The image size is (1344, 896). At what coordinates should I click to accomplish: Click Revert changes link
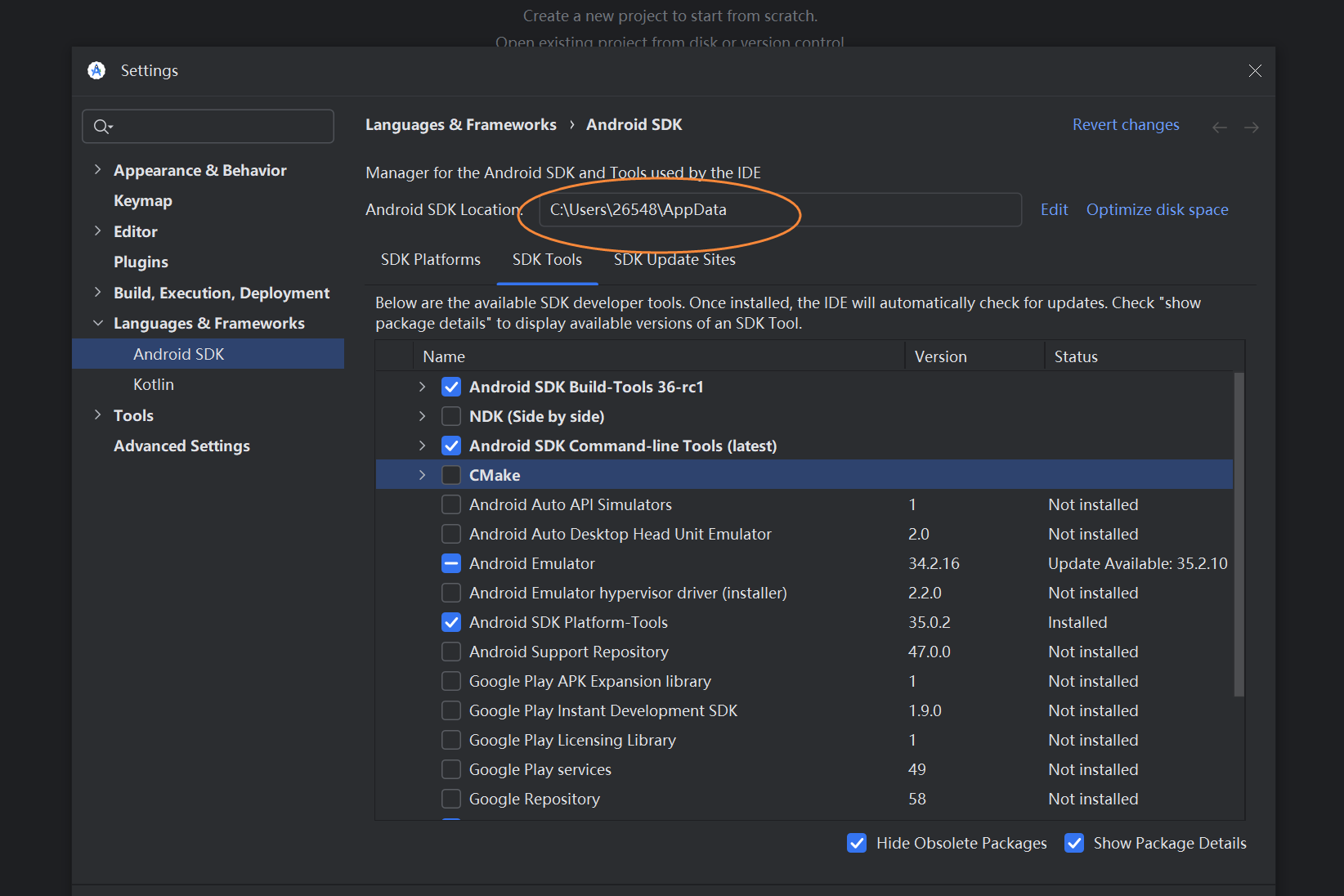[x=1126, y=124]
